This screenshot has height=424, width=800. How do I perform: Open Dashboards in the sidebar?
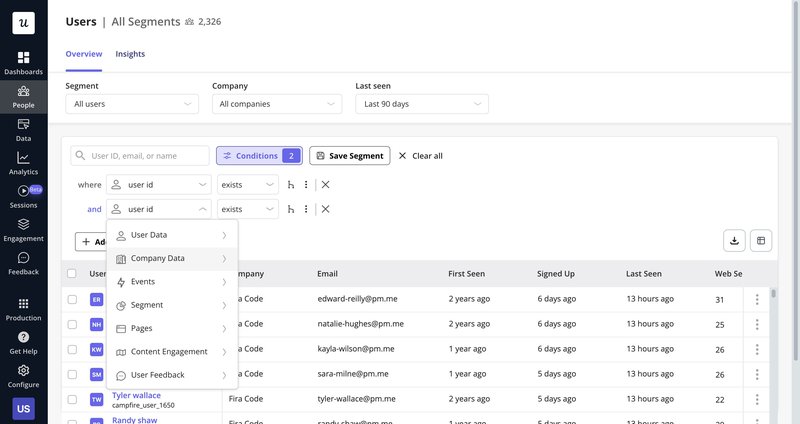[23, 63]
